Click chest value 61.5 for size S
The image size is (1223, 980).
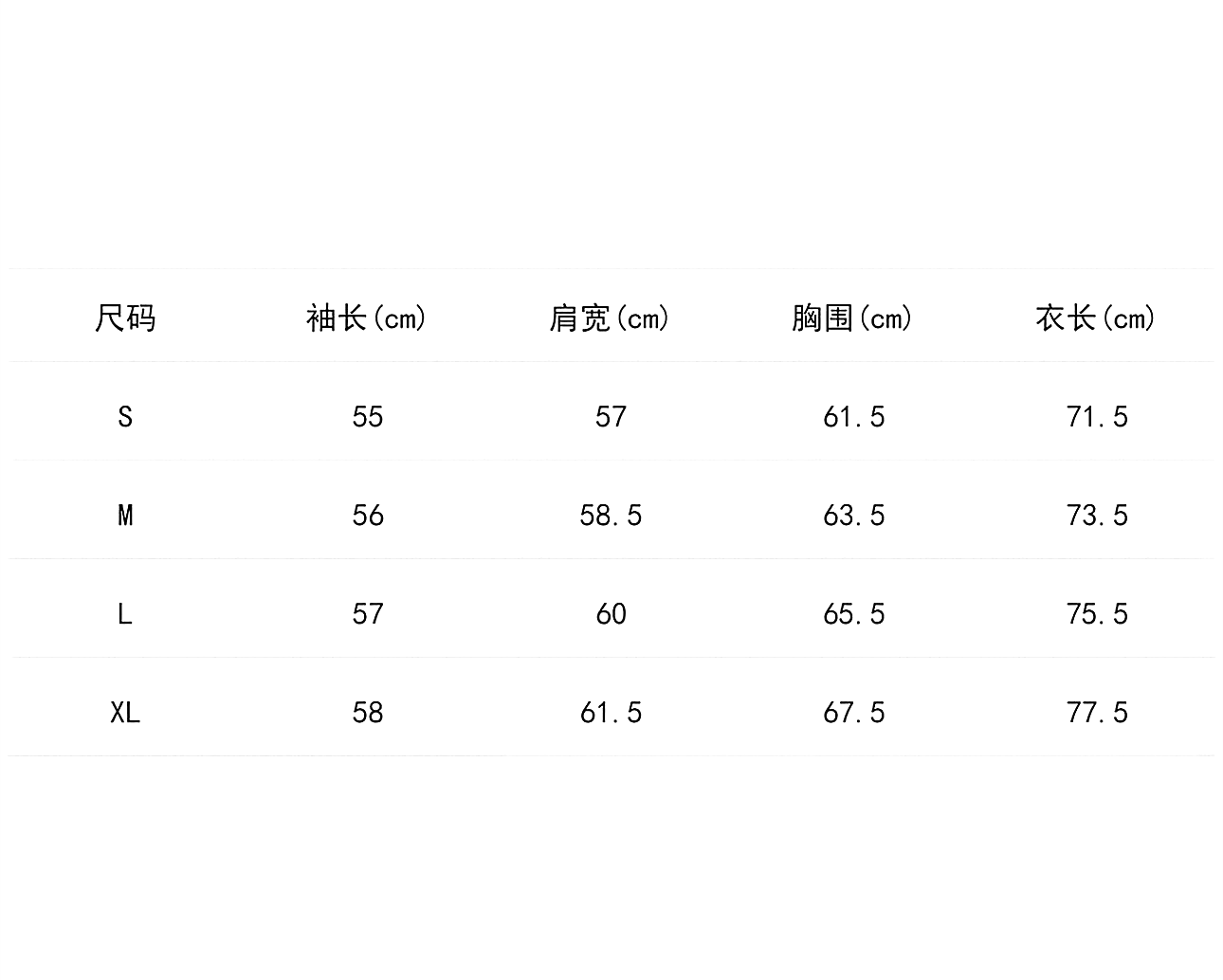tap(853, 417)
